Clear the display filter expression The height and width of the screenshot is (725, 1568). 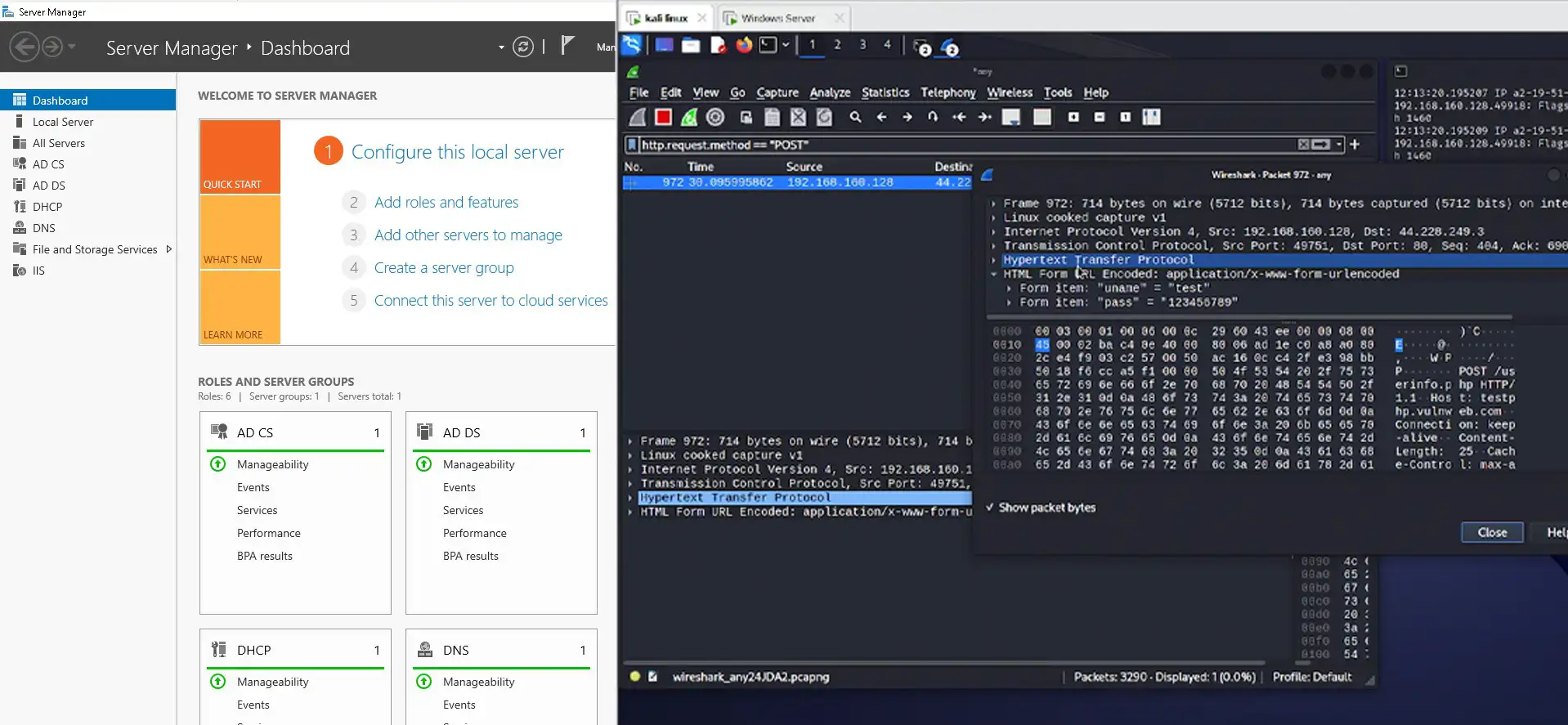1303,145
